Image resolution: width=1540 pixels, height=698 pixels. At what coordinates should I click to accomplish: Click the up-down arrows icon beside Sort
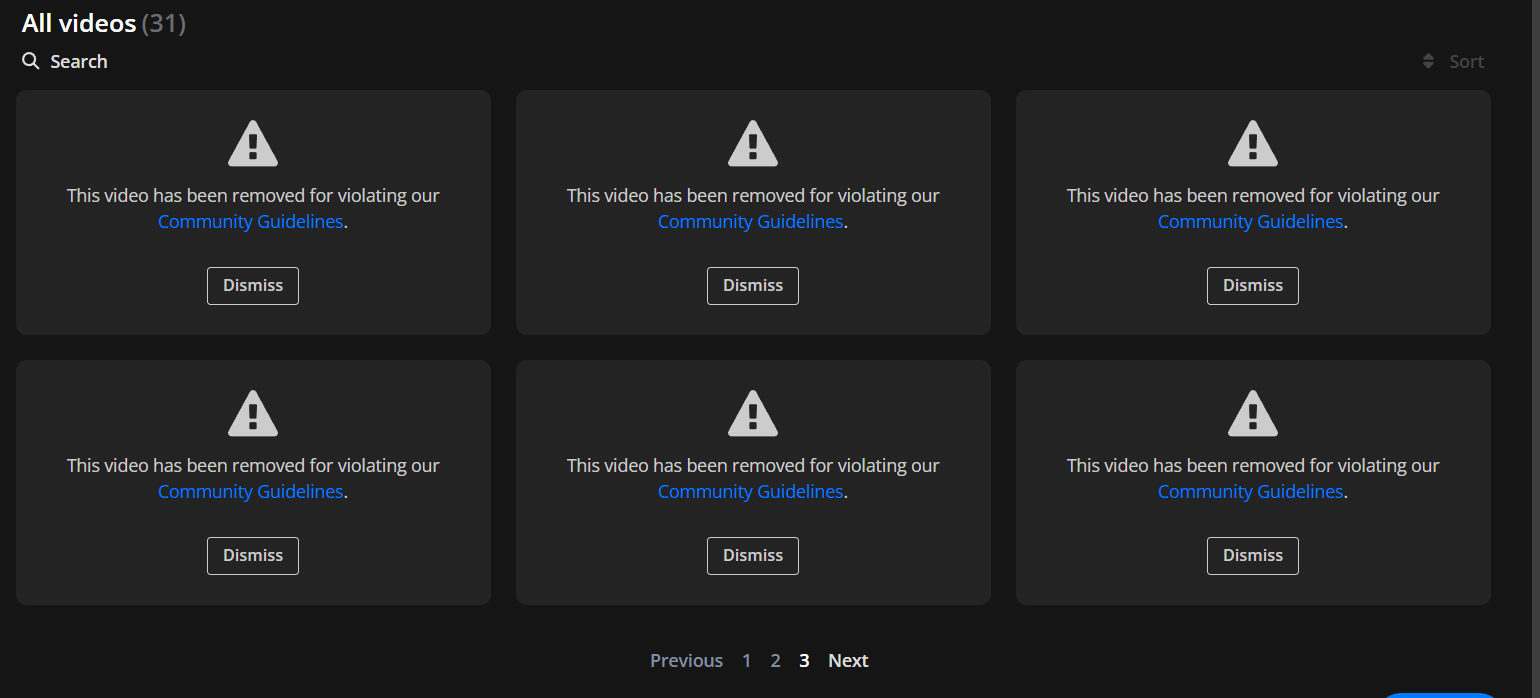click(1428, 62)
